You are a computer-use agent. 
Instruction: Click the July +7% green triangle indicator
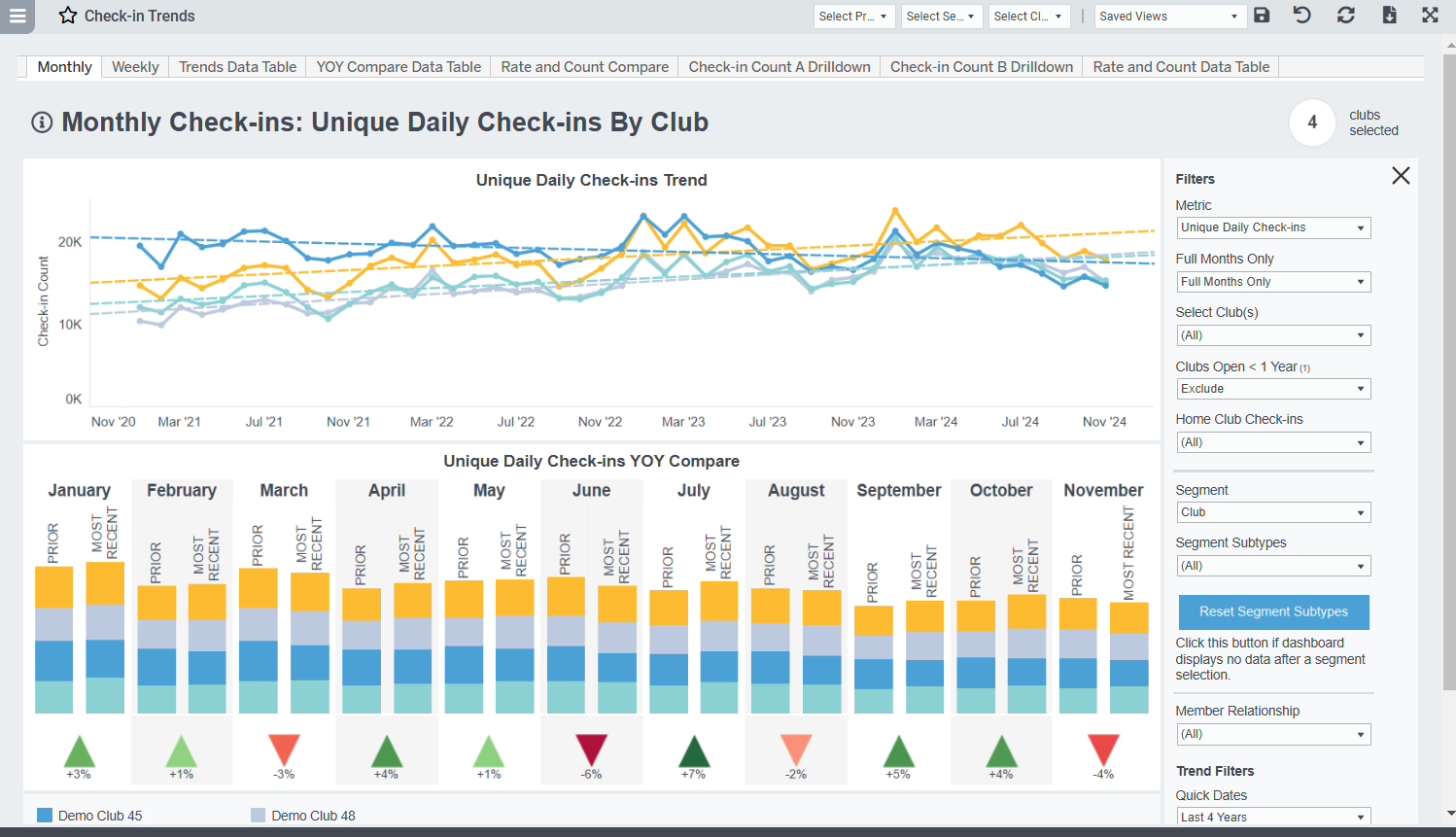[x=694, y=751]
